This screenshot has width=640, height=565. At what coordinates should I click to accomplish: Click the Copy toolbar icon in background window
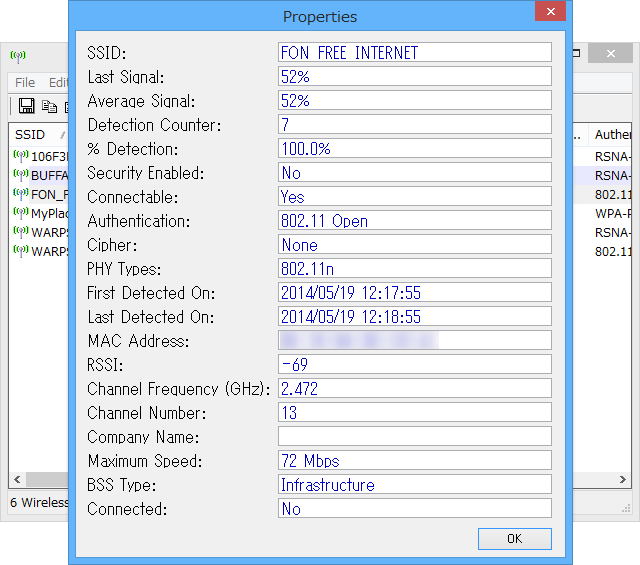[49, 106]
